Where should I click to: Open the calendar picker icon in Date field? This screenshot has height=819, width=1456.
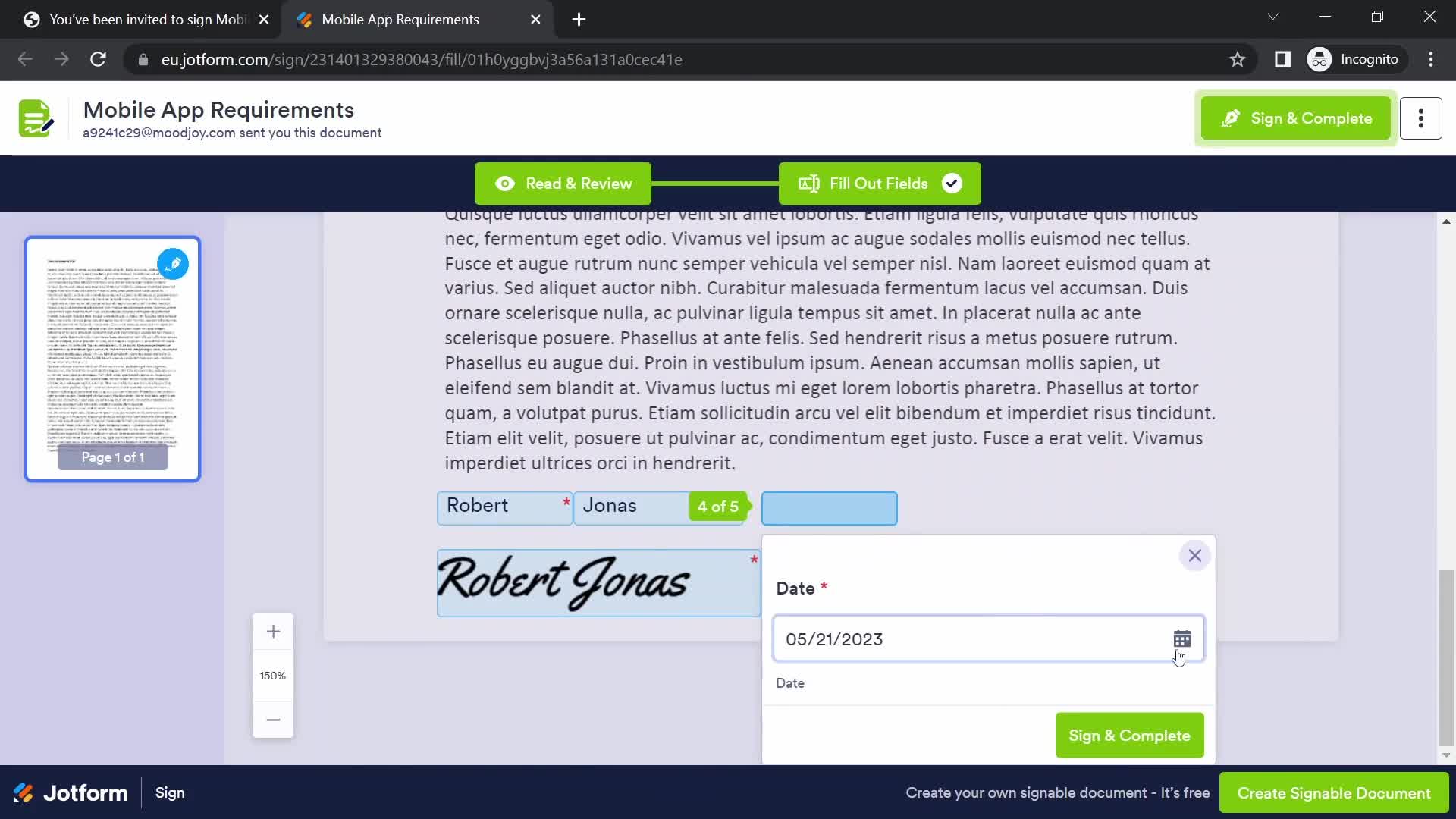click(1181, 639)
